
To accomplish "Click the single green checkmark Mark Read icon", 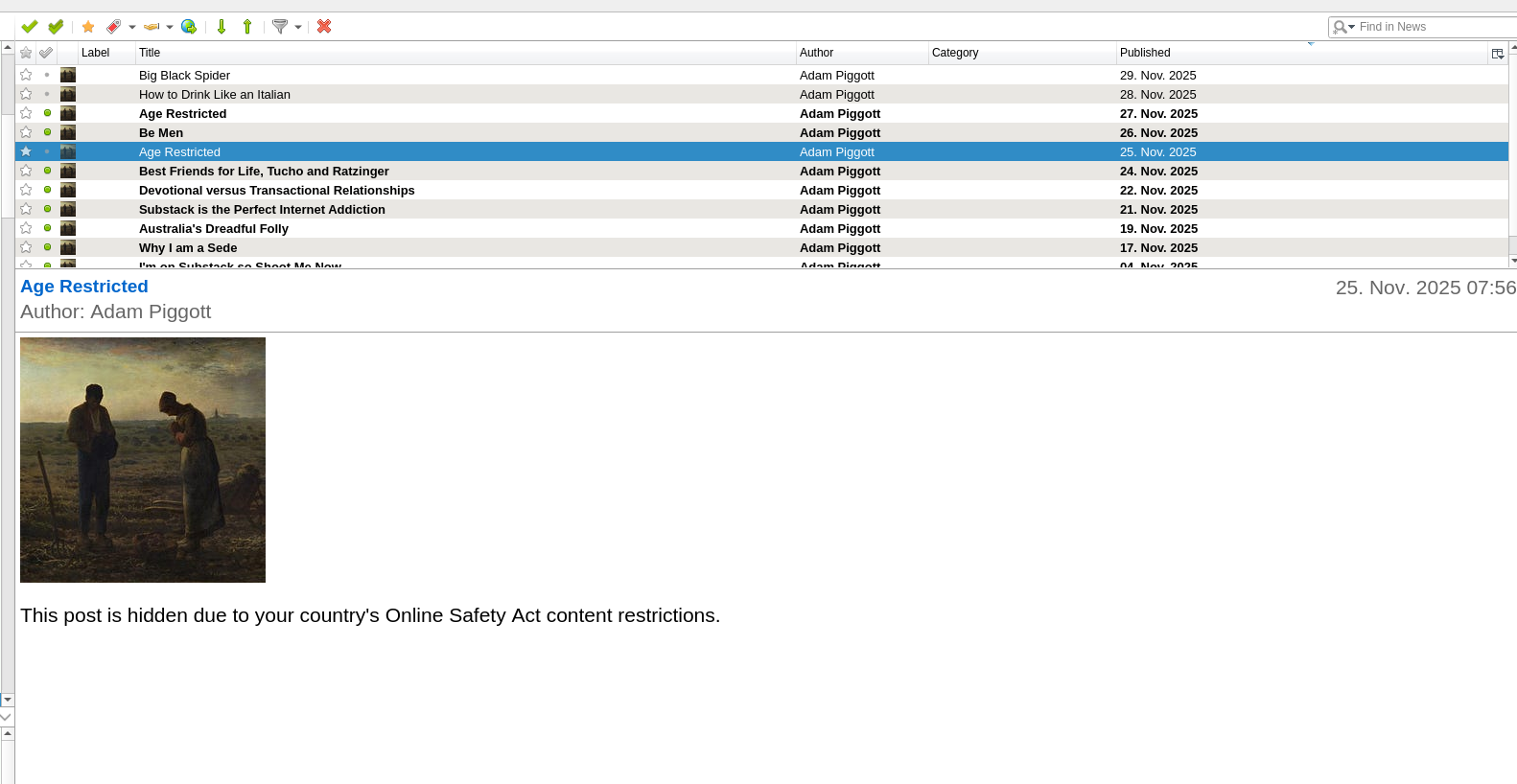I will point(29,27).
